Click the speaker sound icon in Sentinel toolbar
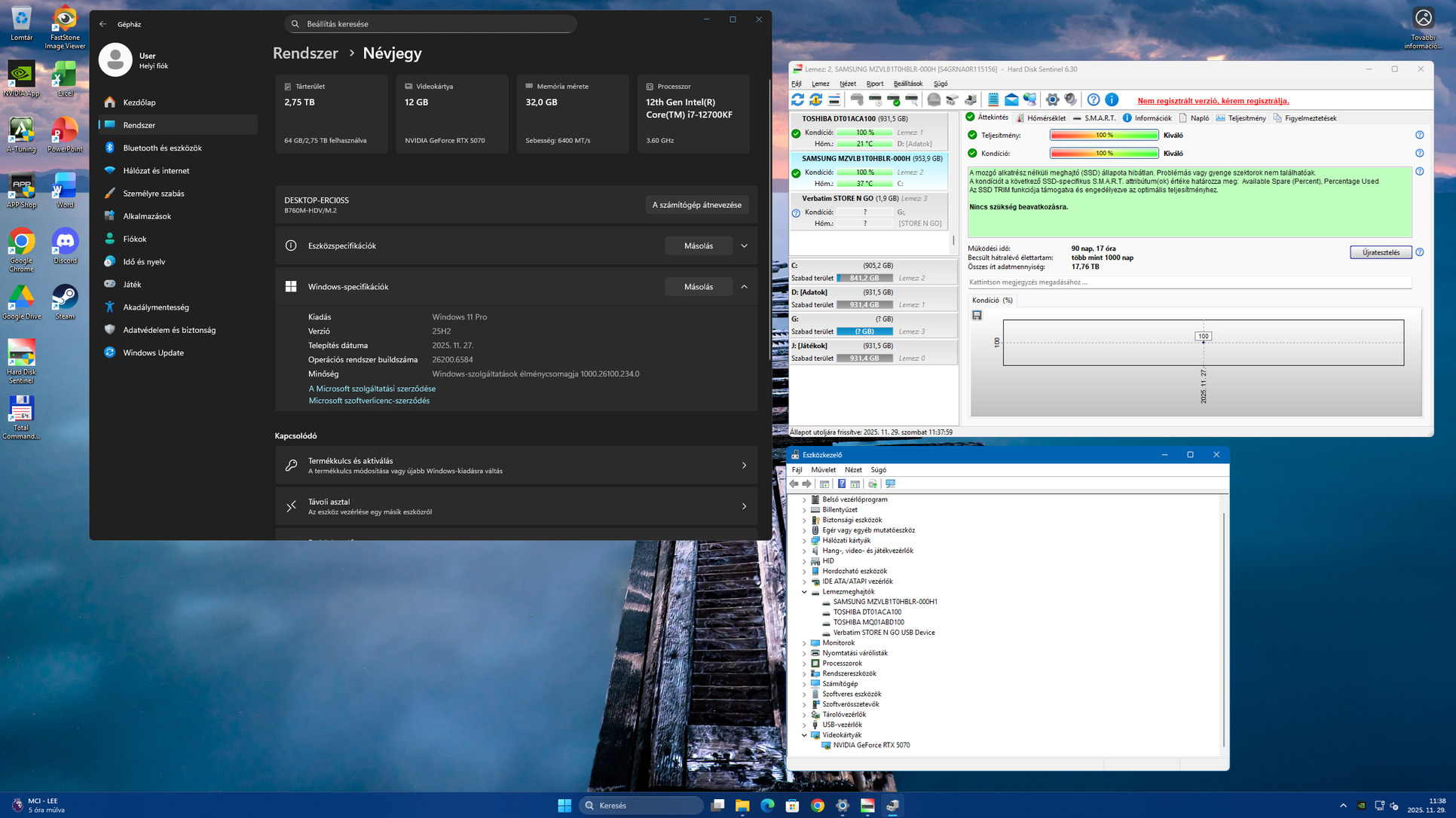The height and width of the screenshot is (818, 1456). click(x=1070, y=100)
